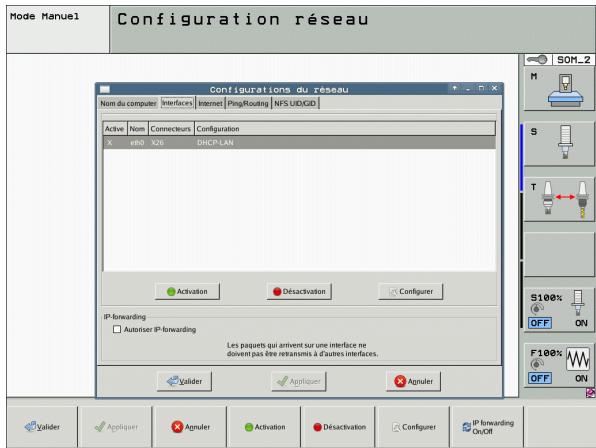
Task: Turn feed override OFF in F100% panel
Action: click(540, 378)
